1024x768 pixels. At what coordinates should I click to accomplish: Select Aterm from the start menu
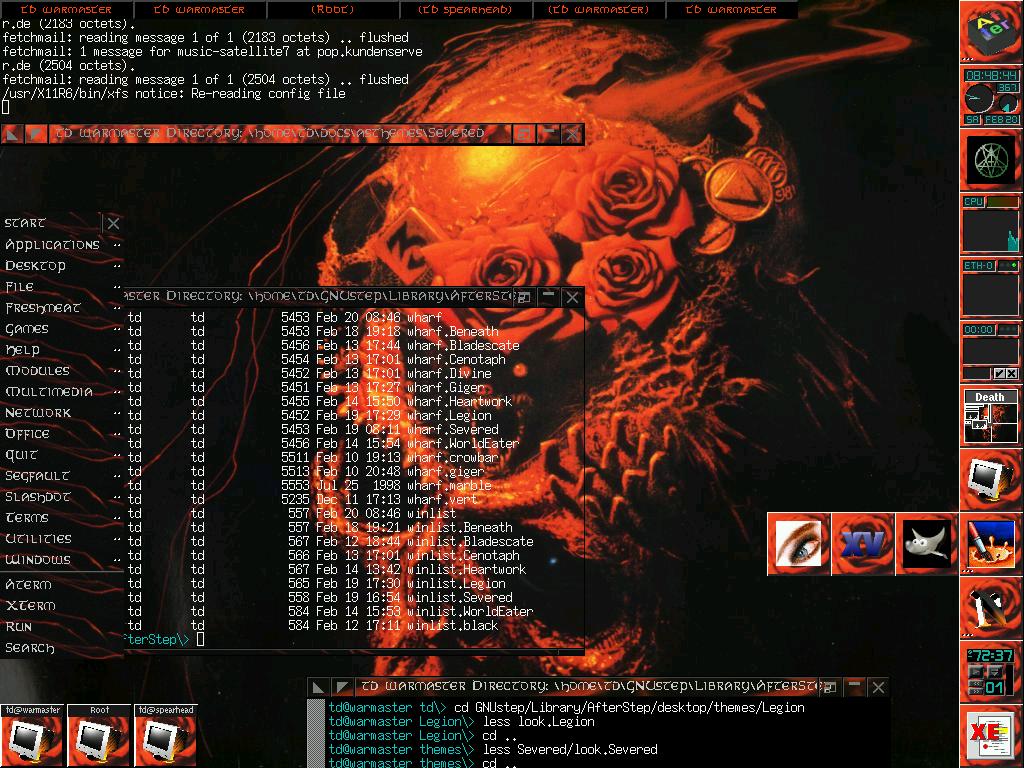[x=28, y=585]
